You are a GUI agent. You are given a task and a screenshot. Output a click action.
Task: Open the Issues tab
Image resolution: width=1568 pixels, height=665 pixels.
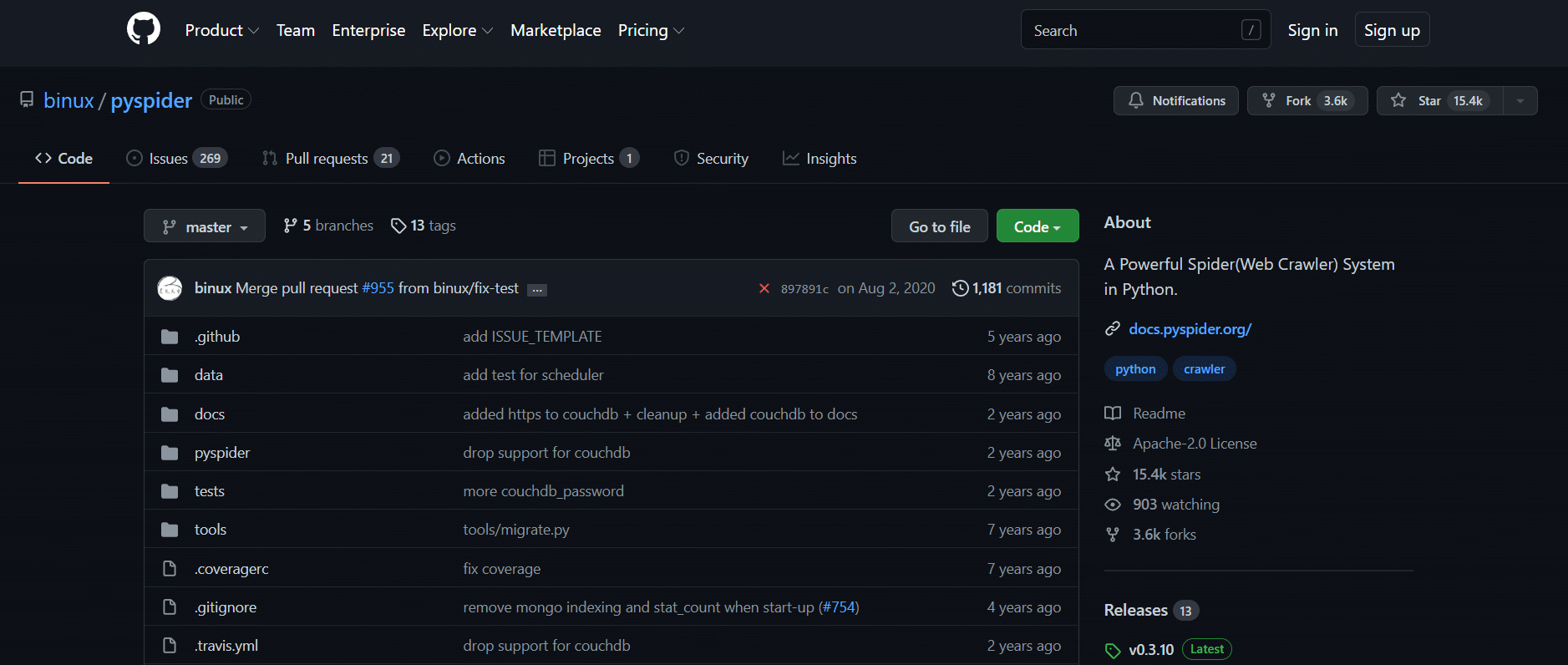point(176,158)
